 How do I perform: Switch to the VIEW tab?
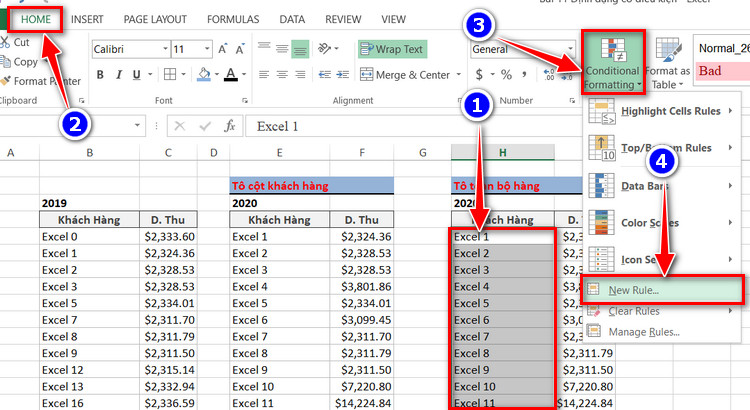tap(393, 20)
